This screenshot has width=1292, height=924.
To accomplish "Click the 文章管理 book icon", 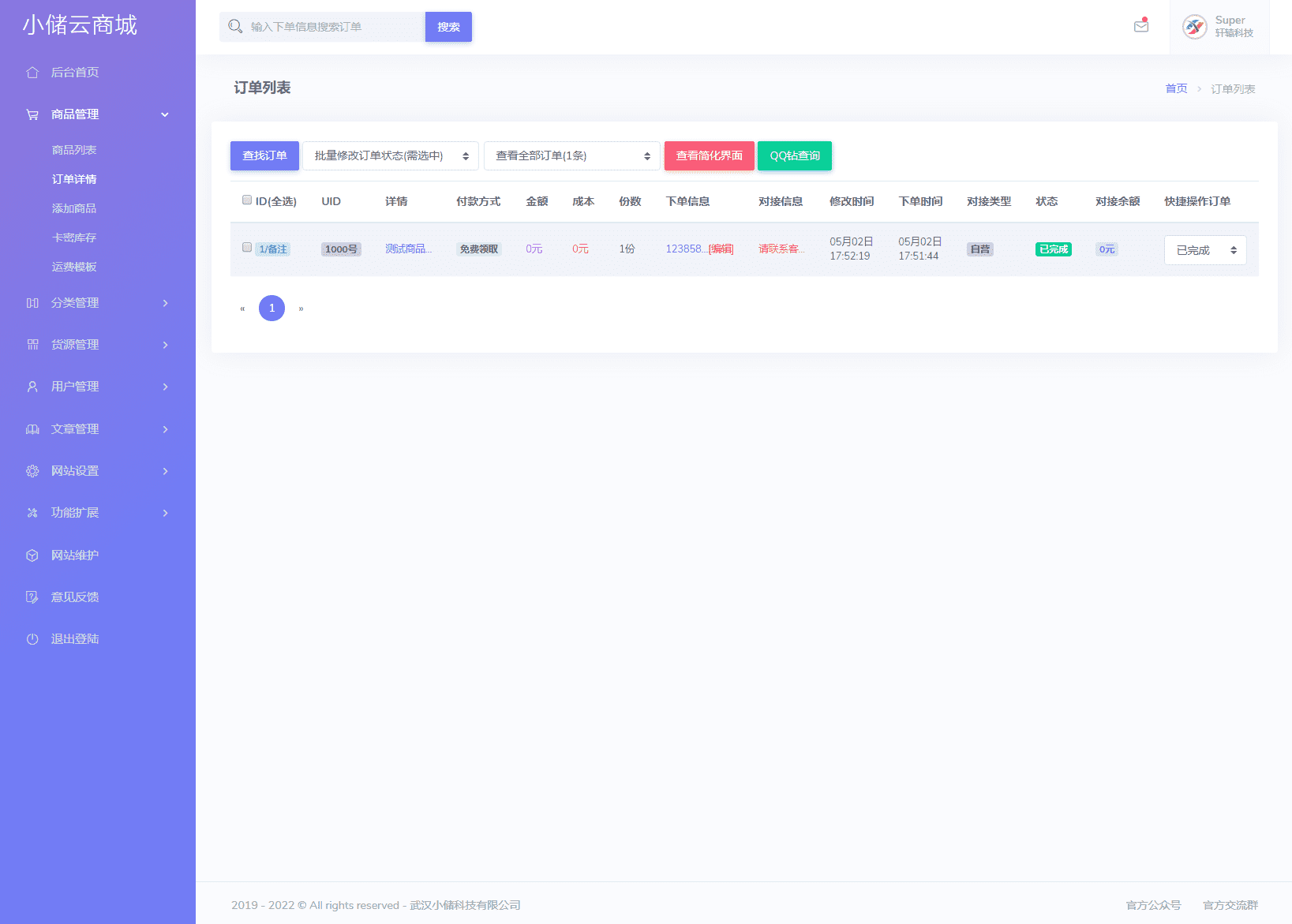I will [32, 429].
